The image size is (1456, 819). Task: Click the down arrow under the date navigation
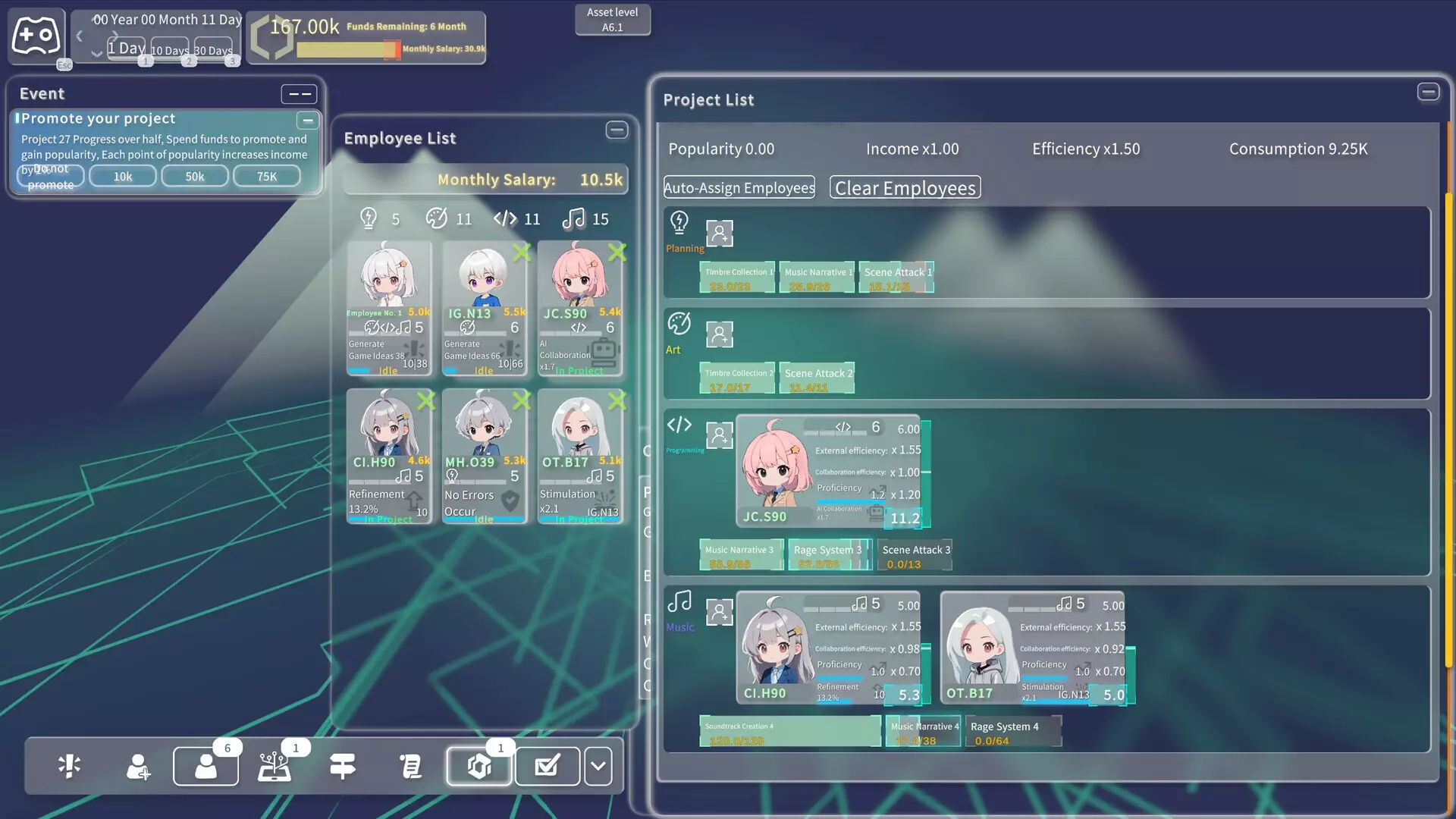click(97, 55)
